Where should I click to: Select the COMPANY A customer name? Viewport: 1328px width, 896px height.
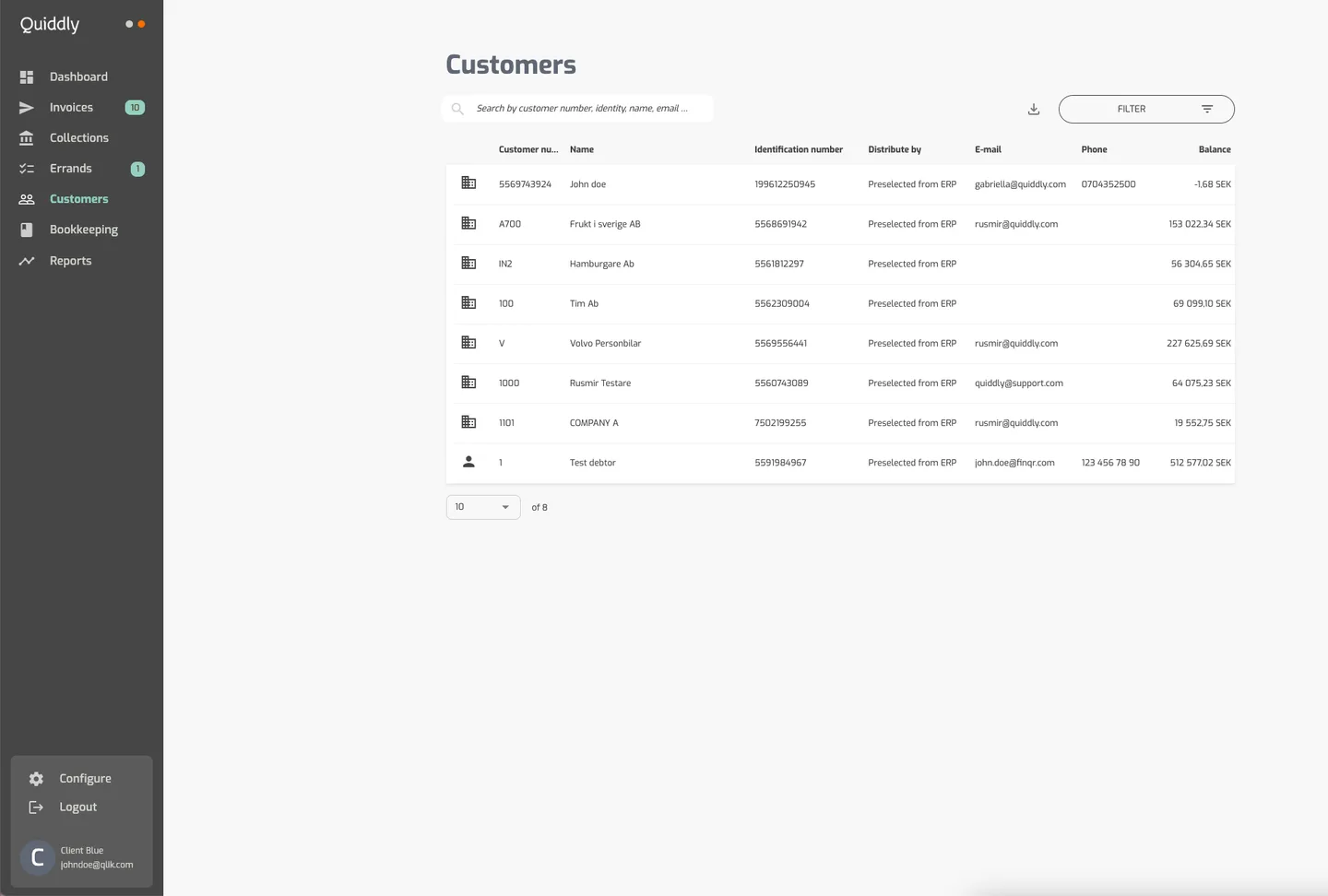(594, 423)
